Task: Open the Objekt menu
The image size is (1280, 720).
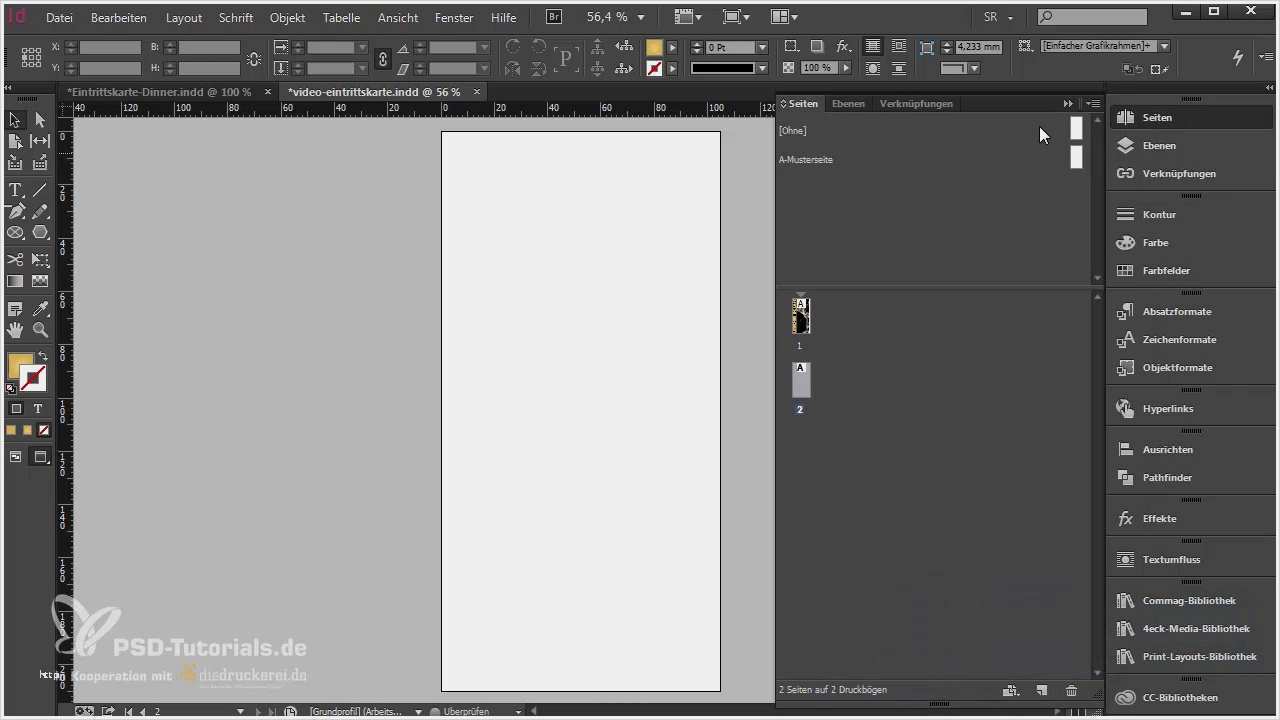Action: pos(287,18)
